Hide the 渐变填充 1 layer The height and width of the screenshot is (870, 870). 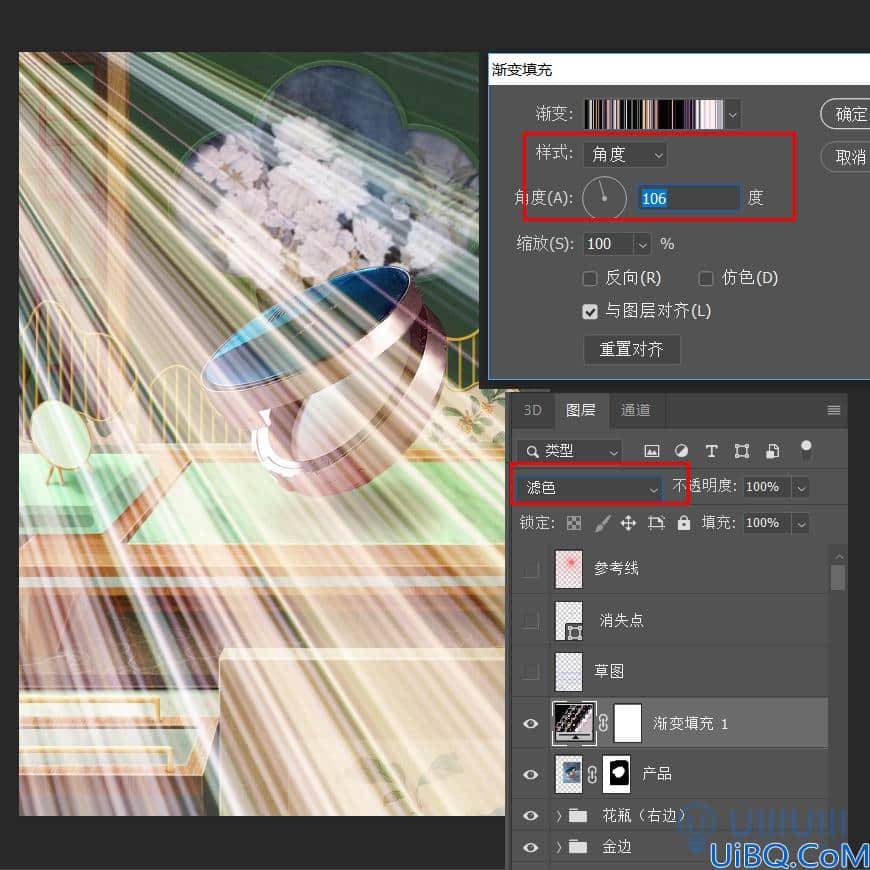point(531,724)
